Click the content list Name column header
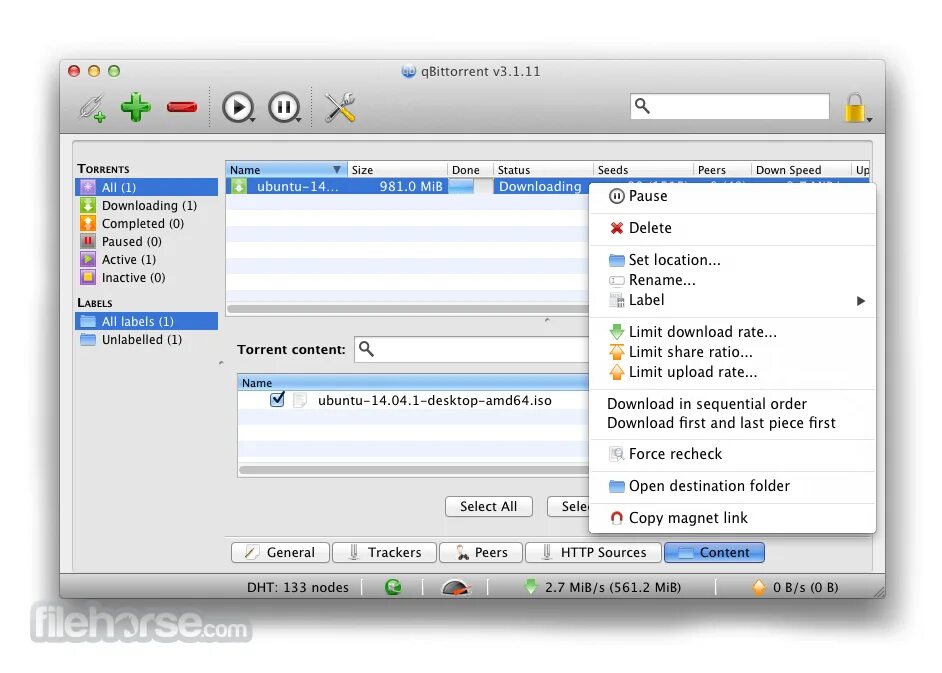The width and height of the screenshot is (942, 673). 413,383
